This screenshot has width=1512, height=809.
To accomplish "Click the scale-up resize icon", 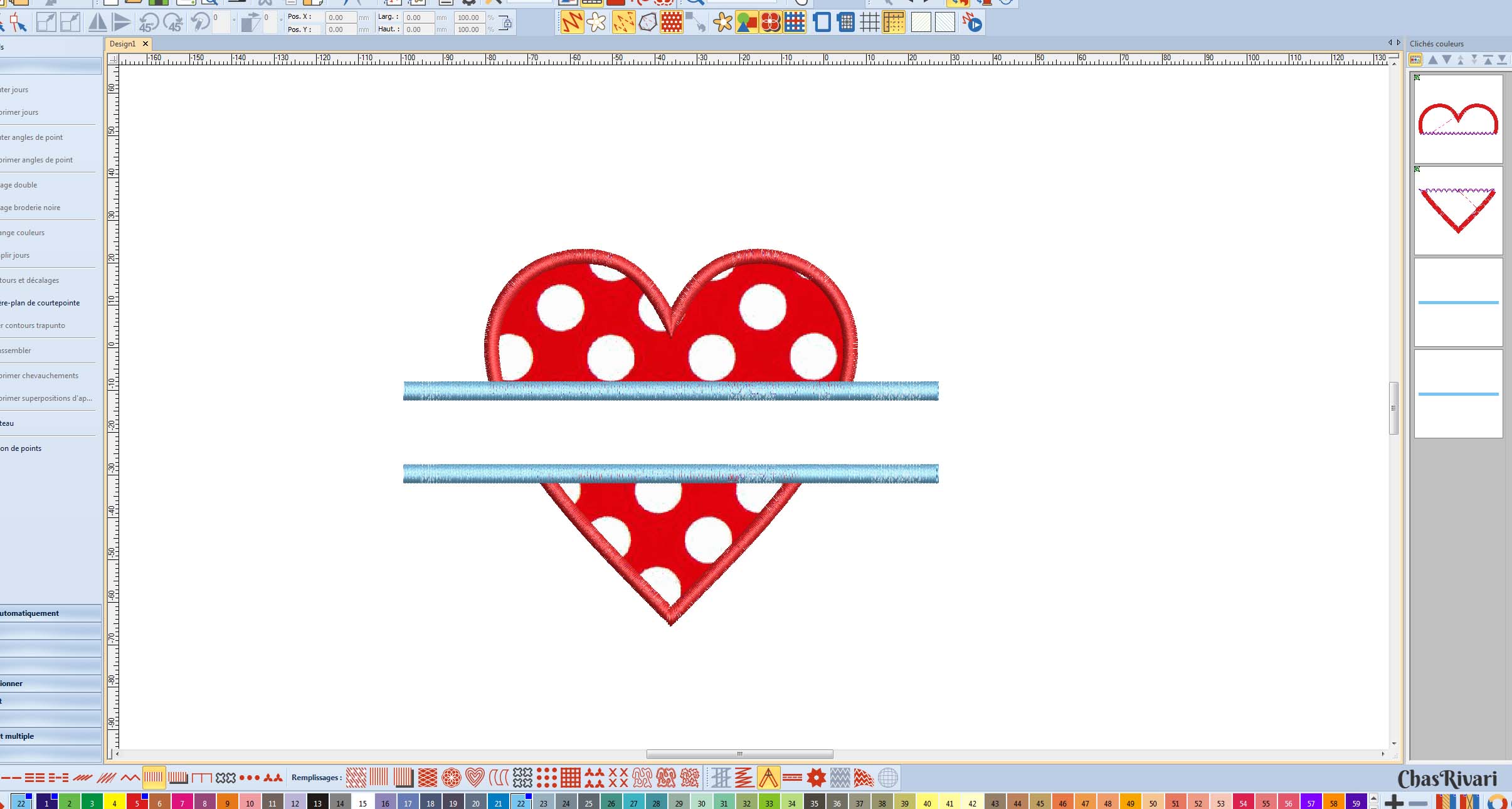I will [x=46, y=23].
